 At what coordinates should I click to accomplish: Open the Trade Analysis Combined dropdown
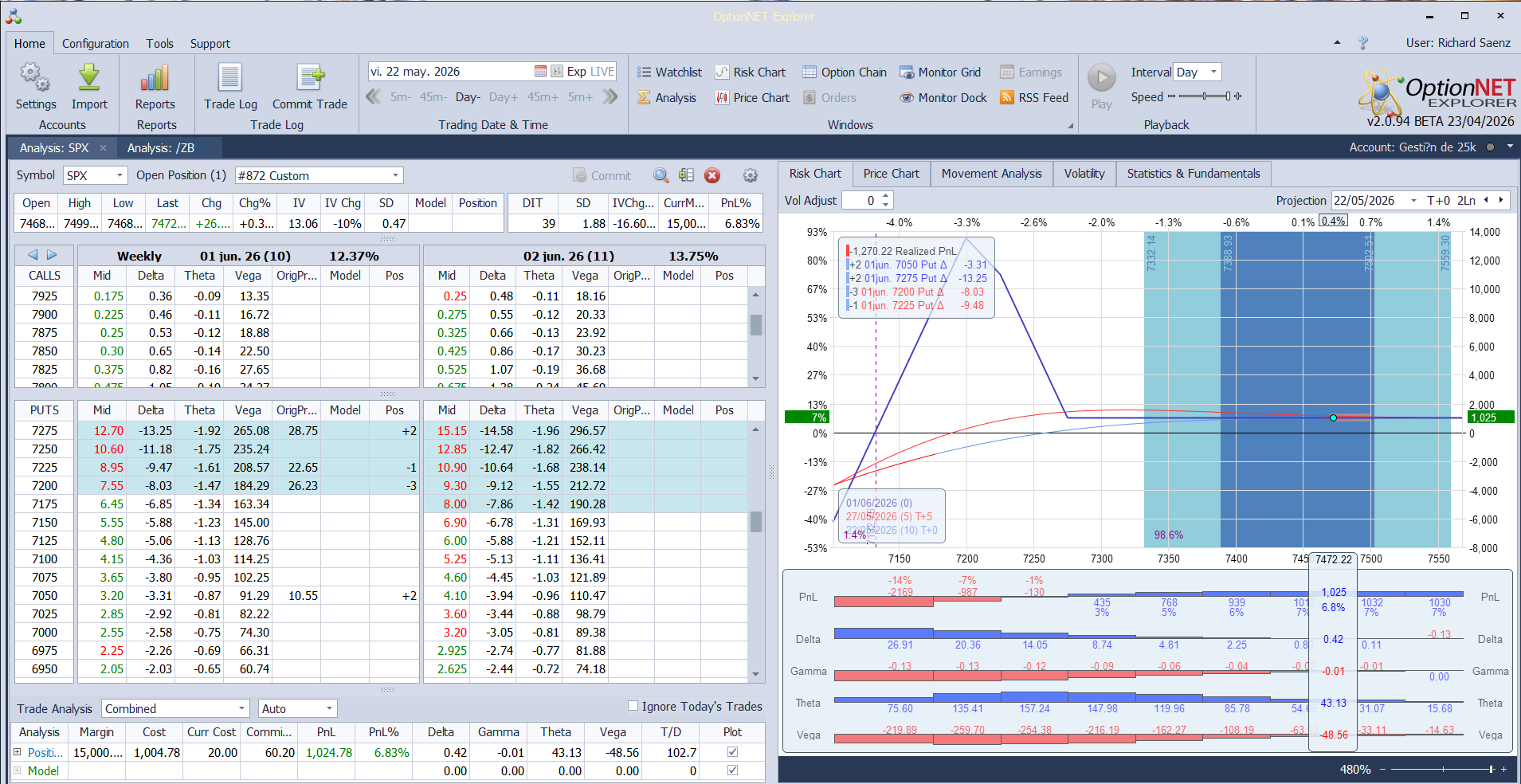click(x=242, y=708)
